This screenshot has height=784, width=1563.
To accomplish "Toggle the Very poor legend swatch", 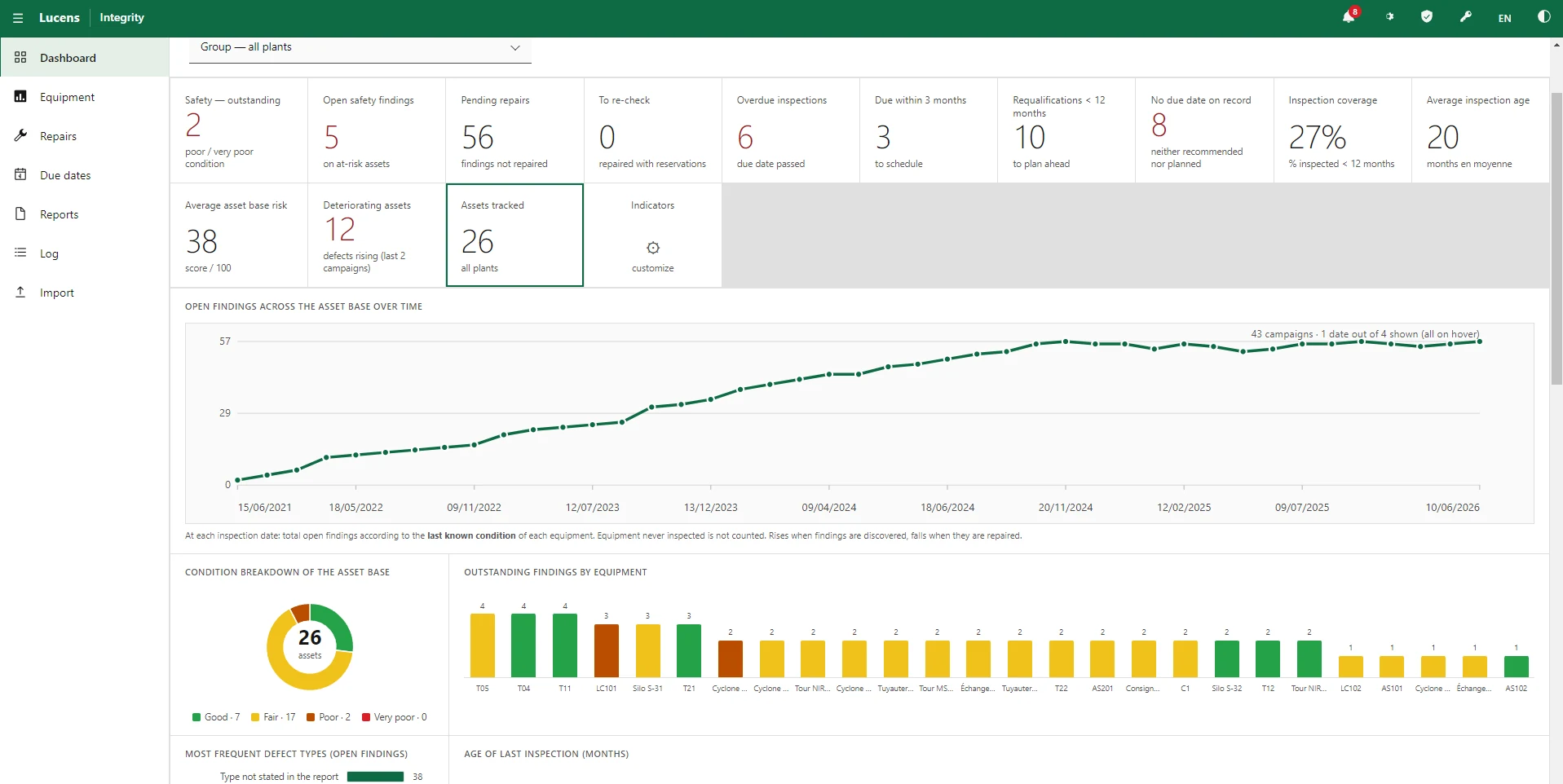I will (x=366, y=717).
